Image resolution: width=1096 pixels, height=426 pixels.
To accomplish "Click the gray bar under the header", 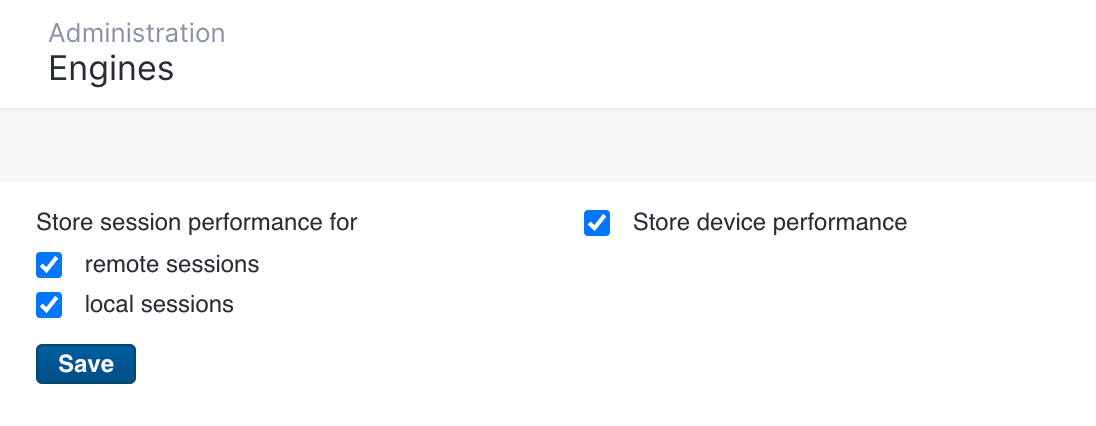I will (x=548, y=146).
